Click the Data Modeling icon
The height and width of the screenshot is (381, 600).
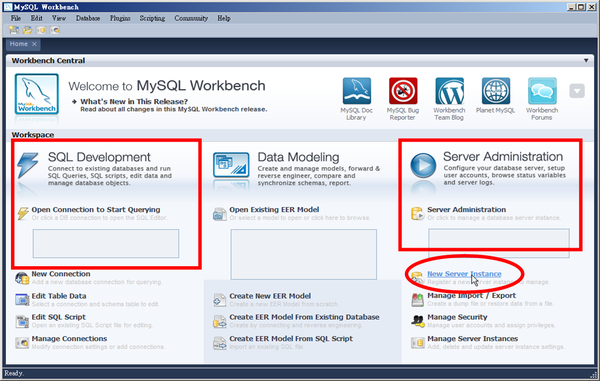(x=231, y=165)
